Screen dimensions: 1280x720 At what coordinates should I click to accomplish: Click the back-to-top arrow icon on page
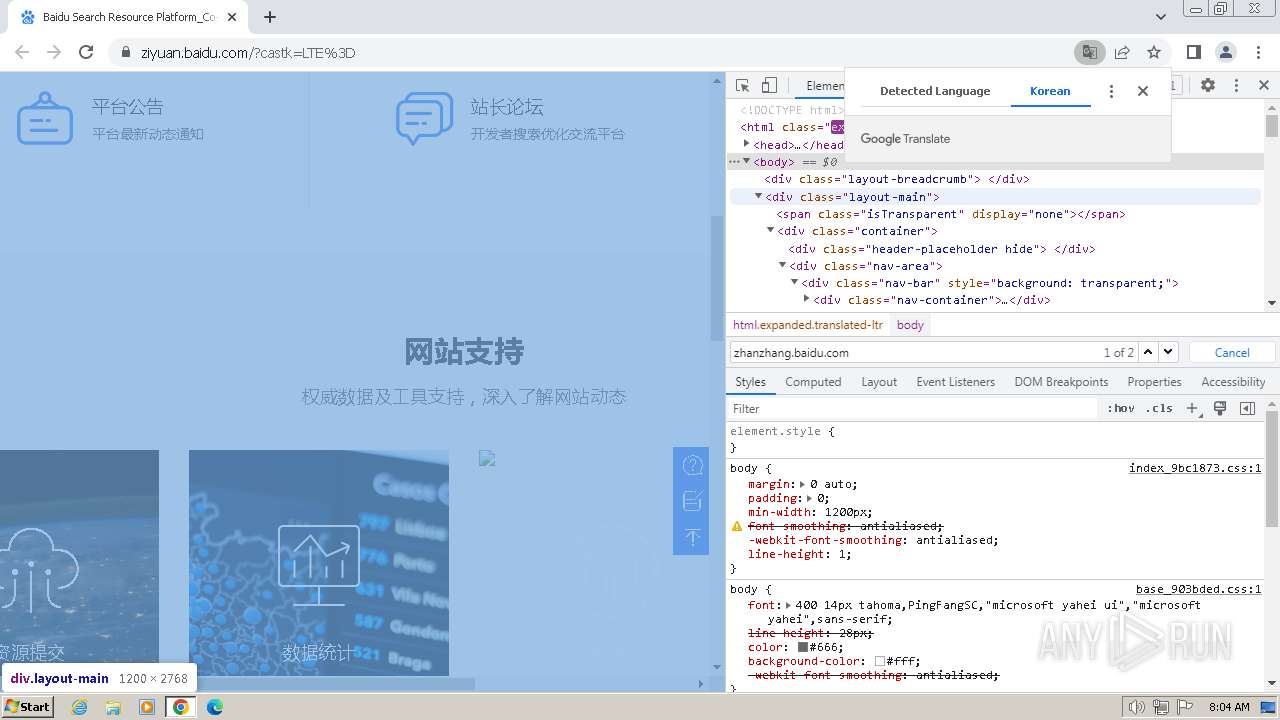point(692,537)
